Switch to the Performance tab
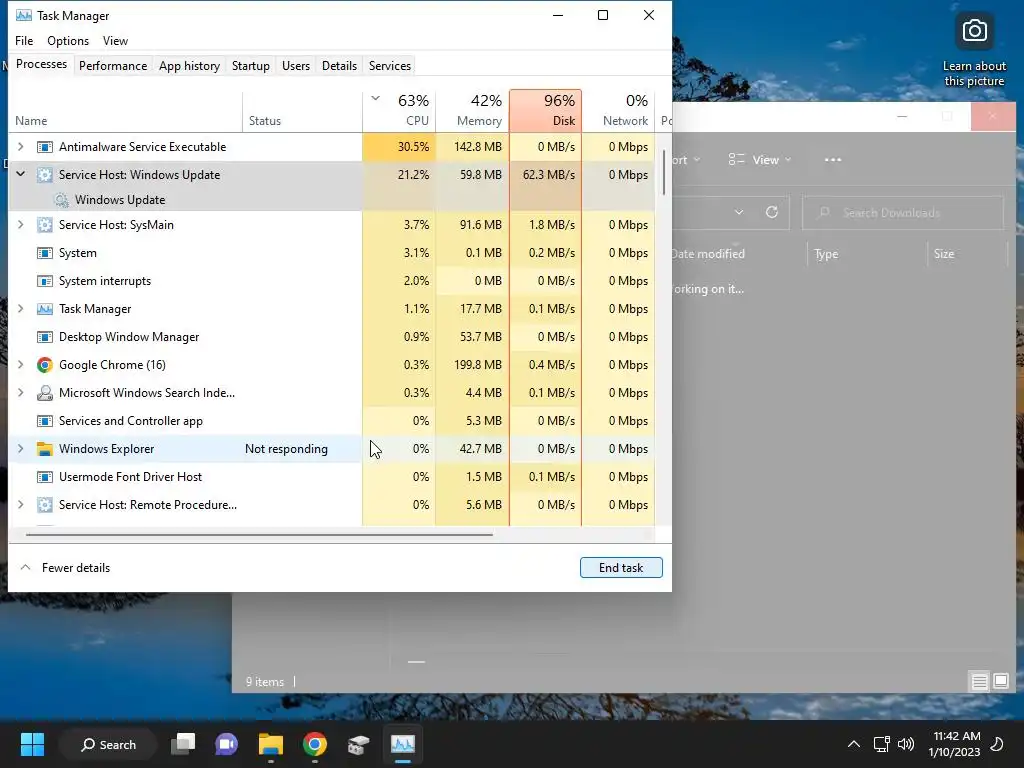 tap(113, 66)
